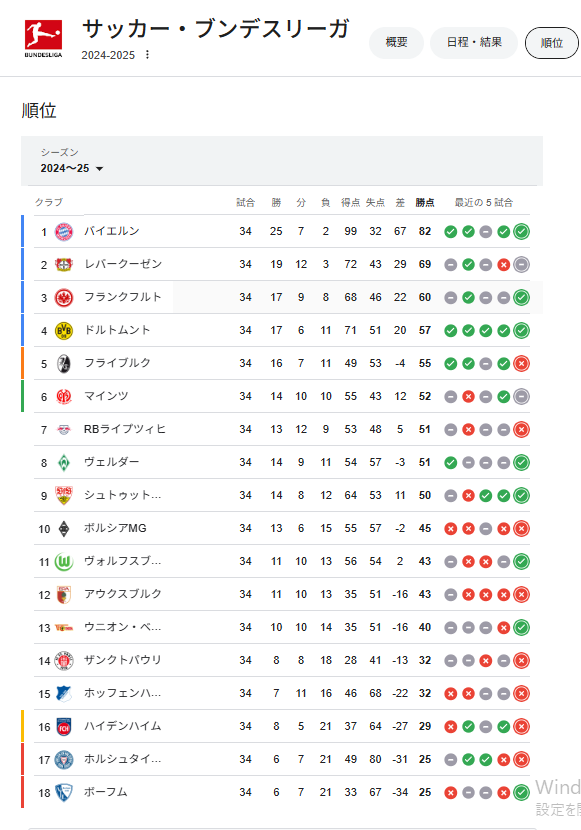Open the ザンクトパウリ team row
The width and height of the screenshot is (581, 830).
pos(282,661)
